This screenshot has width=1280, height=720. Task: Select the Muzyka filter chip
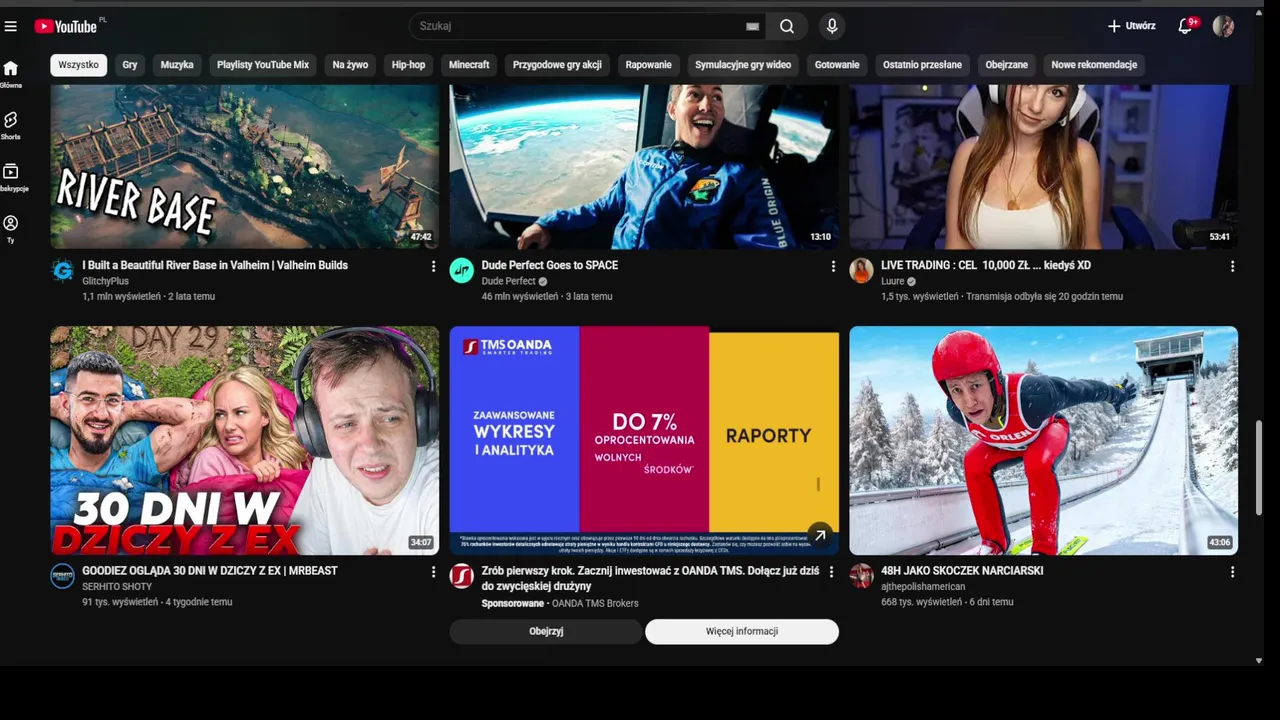click(177, 65)
